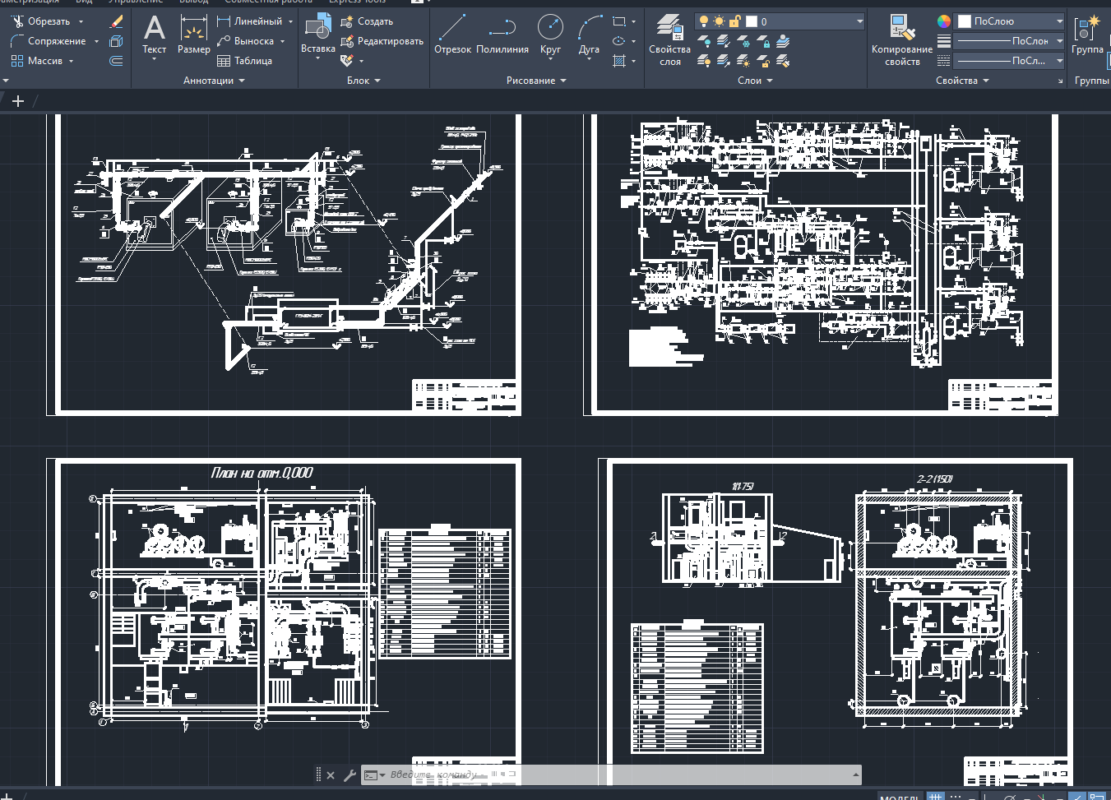Expand the Обрезать dropdown arrow
1111x800 pixels.
(81, 22)
